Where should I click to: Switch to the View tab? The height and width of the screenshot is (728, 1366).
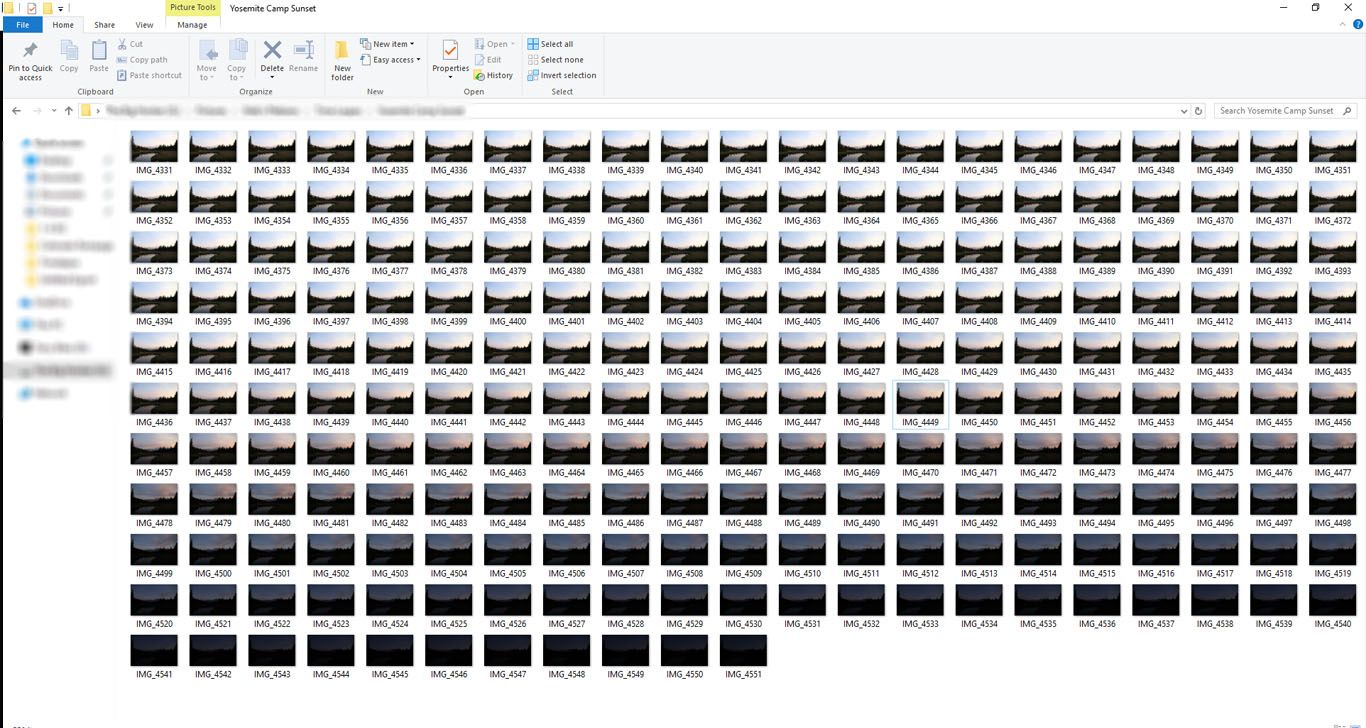(144, 24)
